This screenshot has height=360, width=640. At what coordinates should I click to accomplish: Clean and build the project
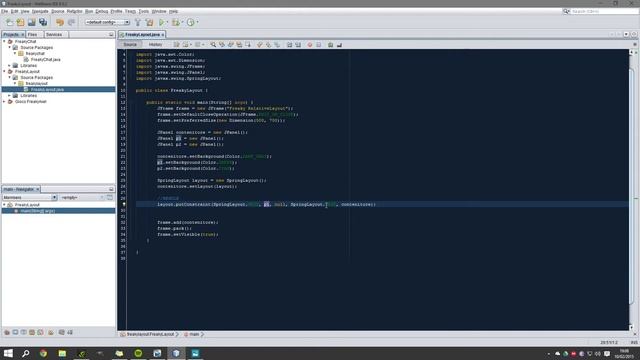[149, 22]
